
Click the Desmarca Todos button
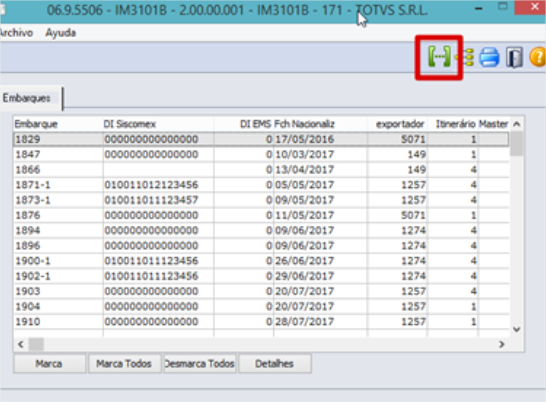pyautogui.click(x=200, y=364)
